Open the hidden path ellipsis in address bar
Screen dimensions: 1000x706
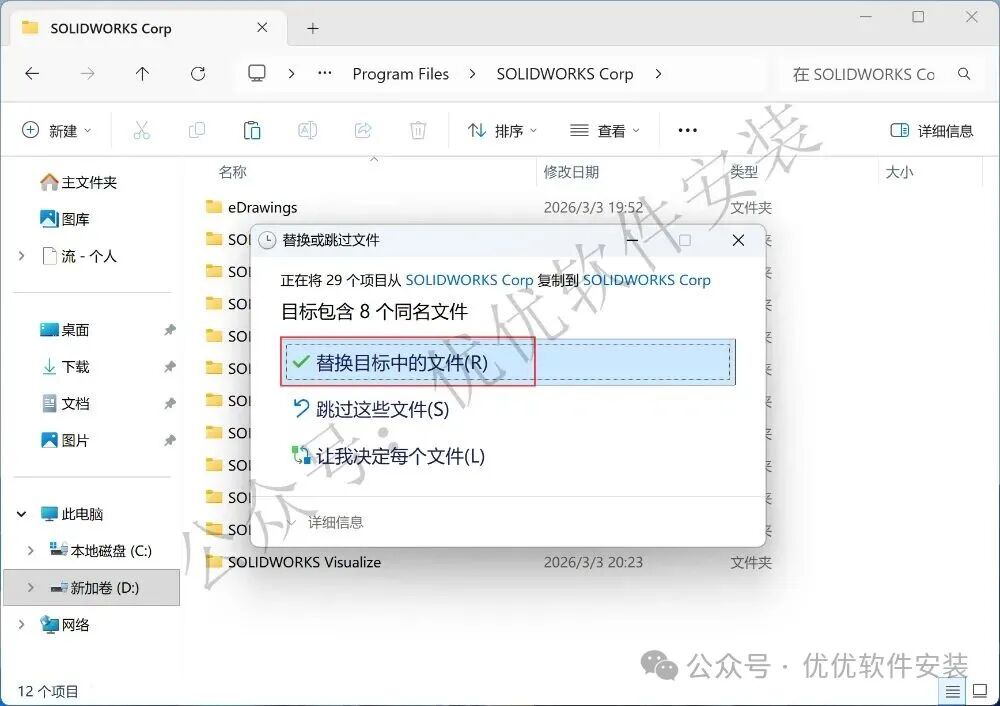point(325,73)
